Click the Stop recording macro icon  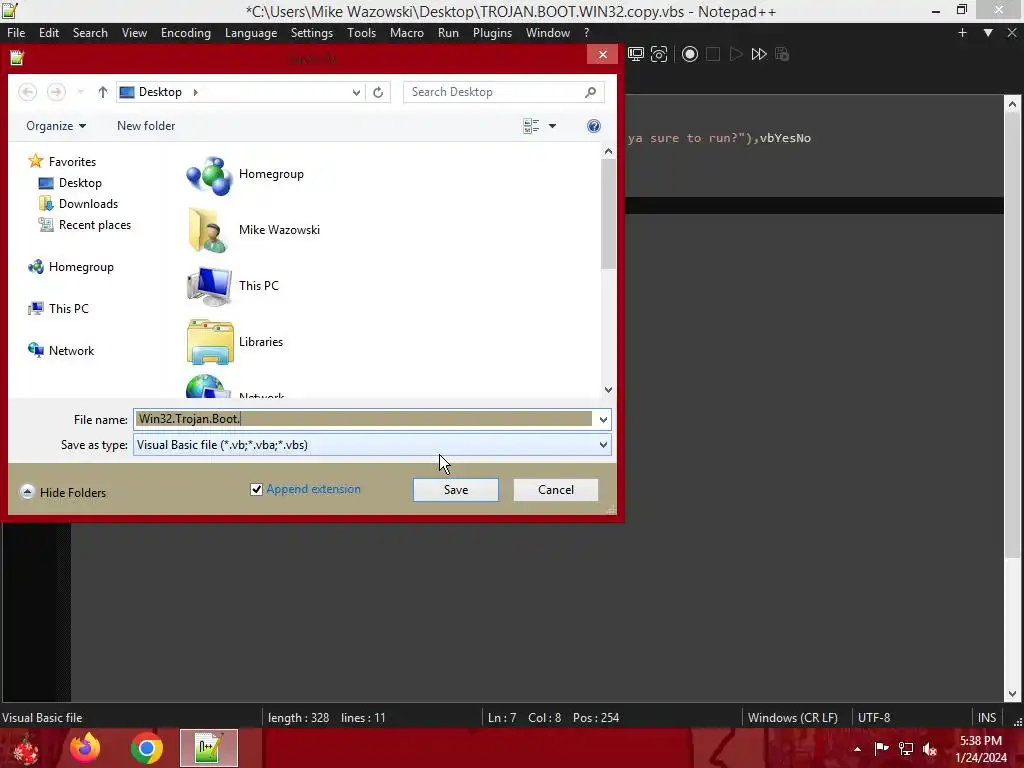[713, 54]
